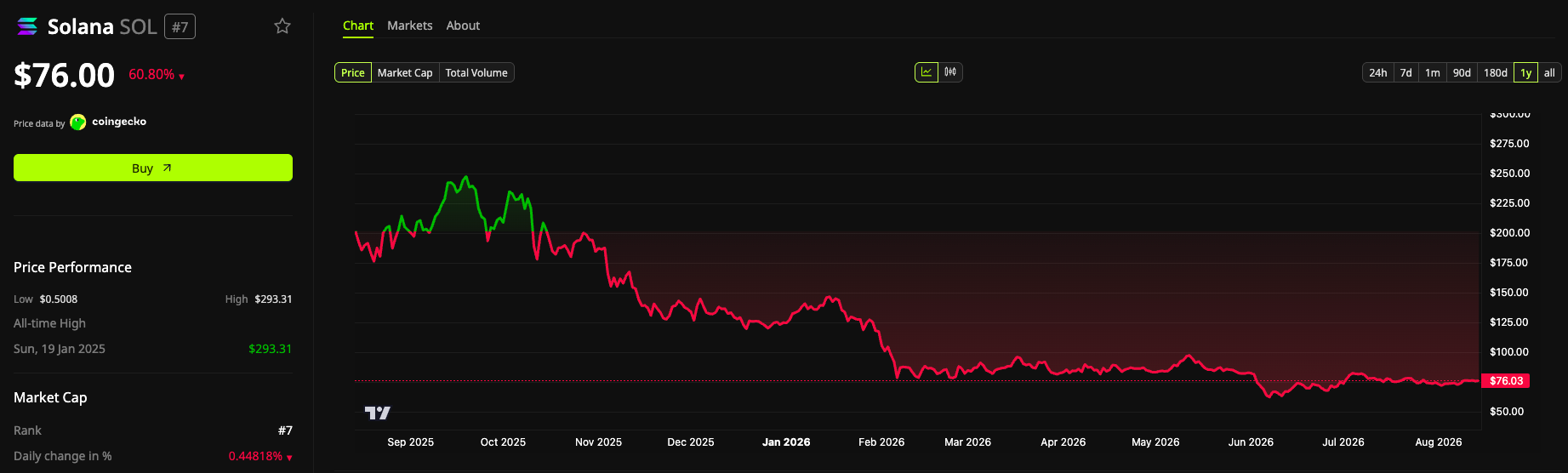Click the Rank #7 value
The image size is (1568, 473).
coord(285,430)
